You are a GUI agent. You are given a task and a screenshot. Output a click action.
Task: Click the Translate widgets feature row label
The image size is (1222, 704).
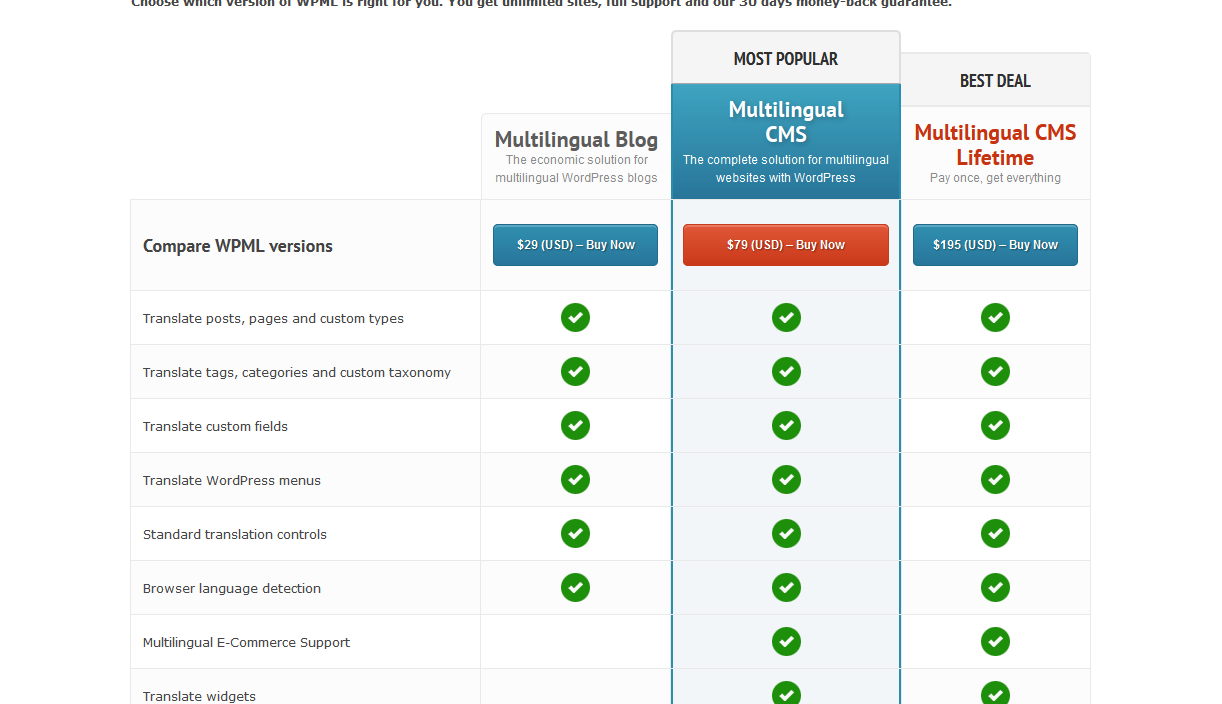point(199,696)
